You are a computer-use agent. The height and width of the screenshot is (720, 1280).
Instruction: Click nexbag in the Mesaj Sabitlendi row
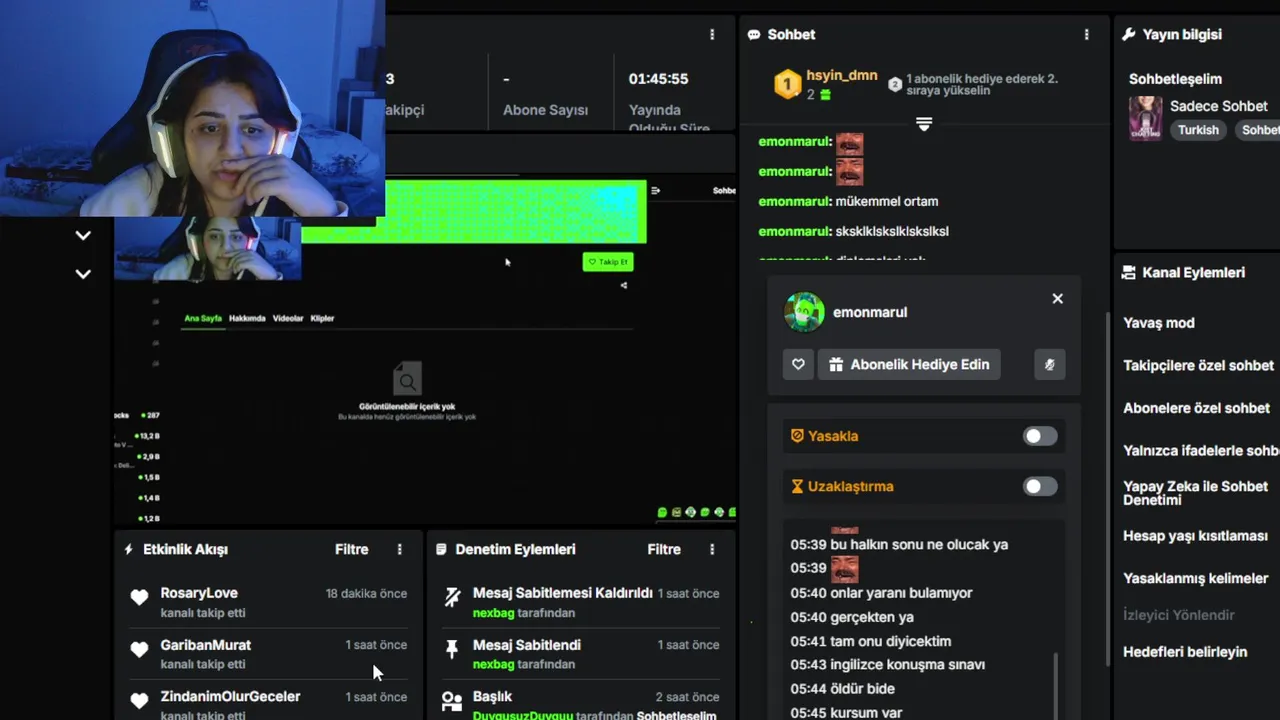[493, 664]
